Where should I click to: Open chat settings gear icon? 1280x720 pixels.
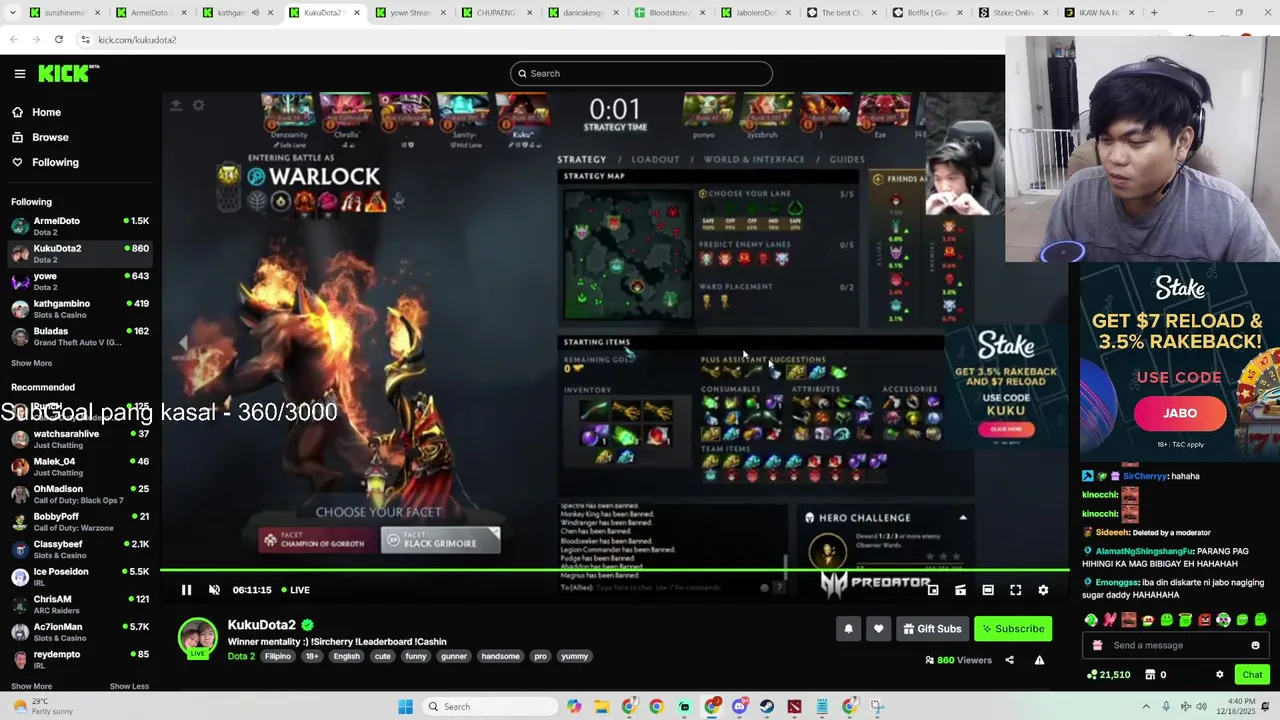point(1219,675)
